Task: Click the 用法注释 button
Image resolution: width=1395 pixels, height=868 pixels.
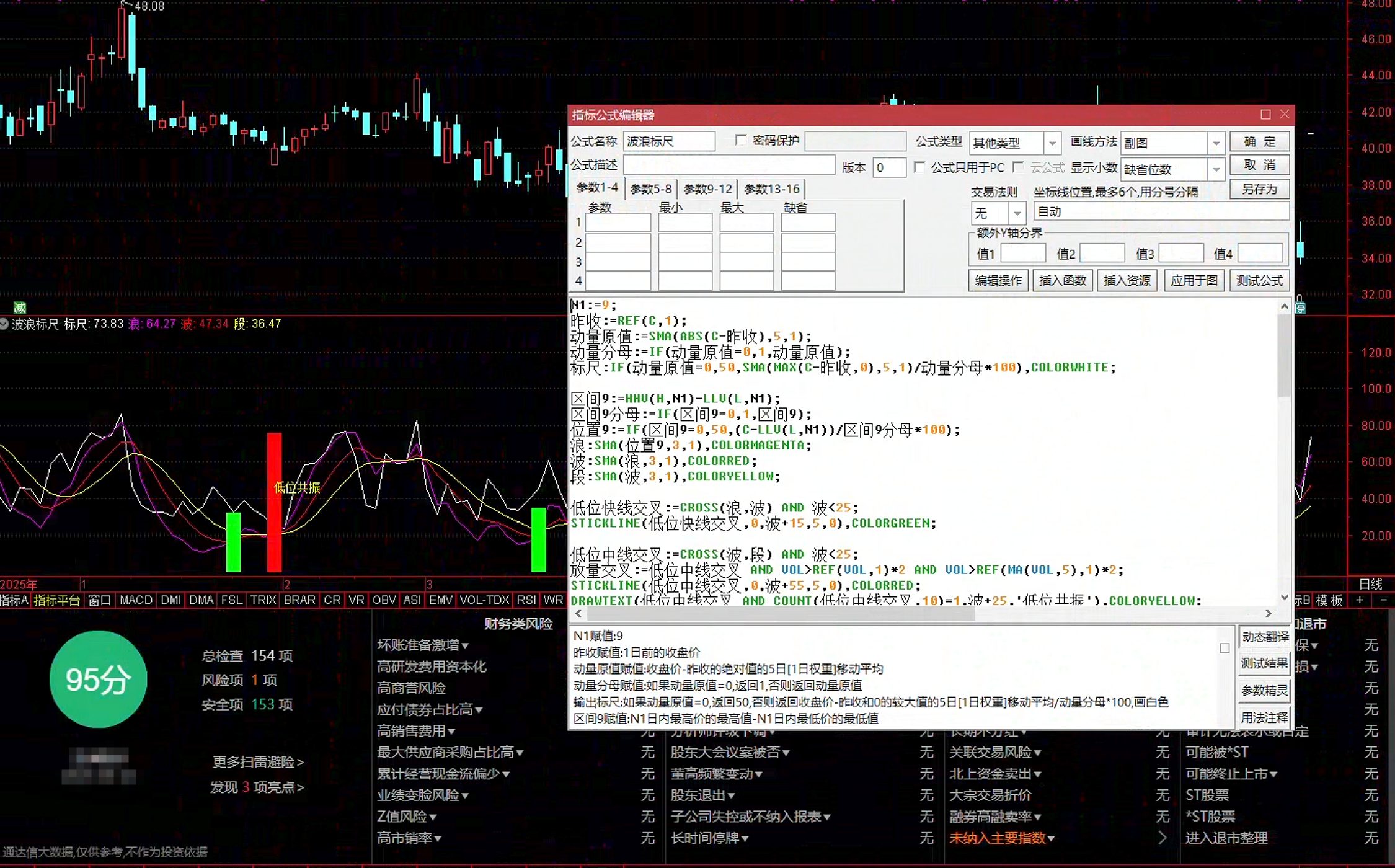Action: (x=1265, y=717)
